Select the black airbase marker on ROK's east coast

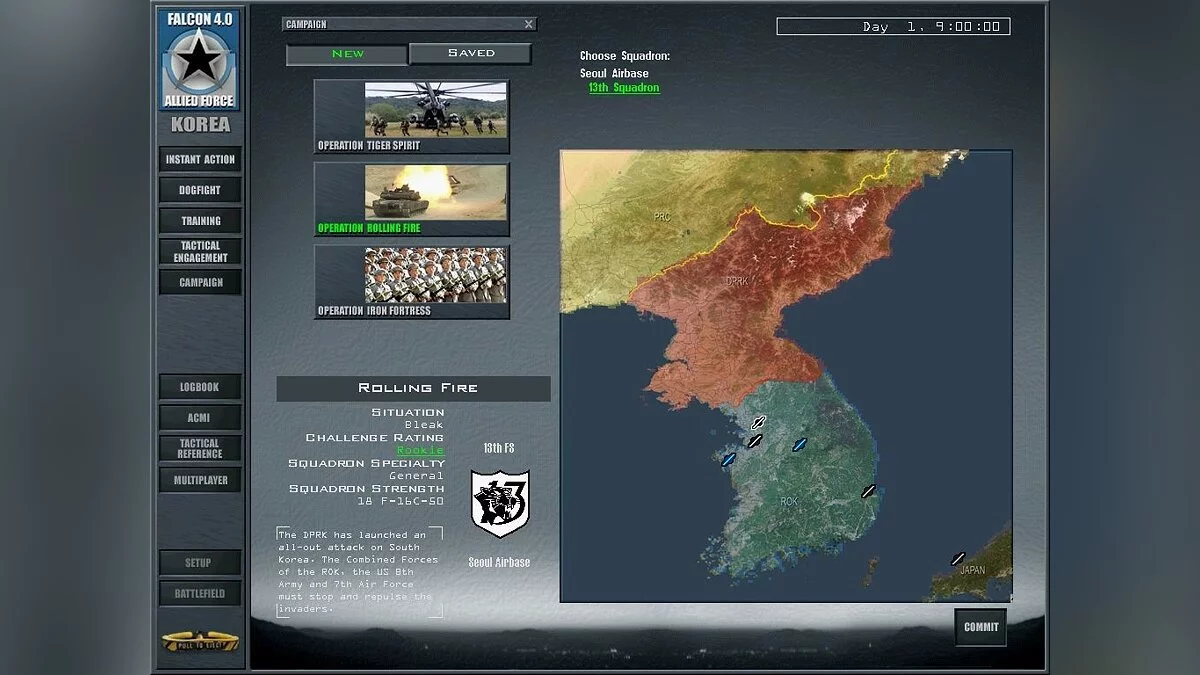[x=868, y=491]
